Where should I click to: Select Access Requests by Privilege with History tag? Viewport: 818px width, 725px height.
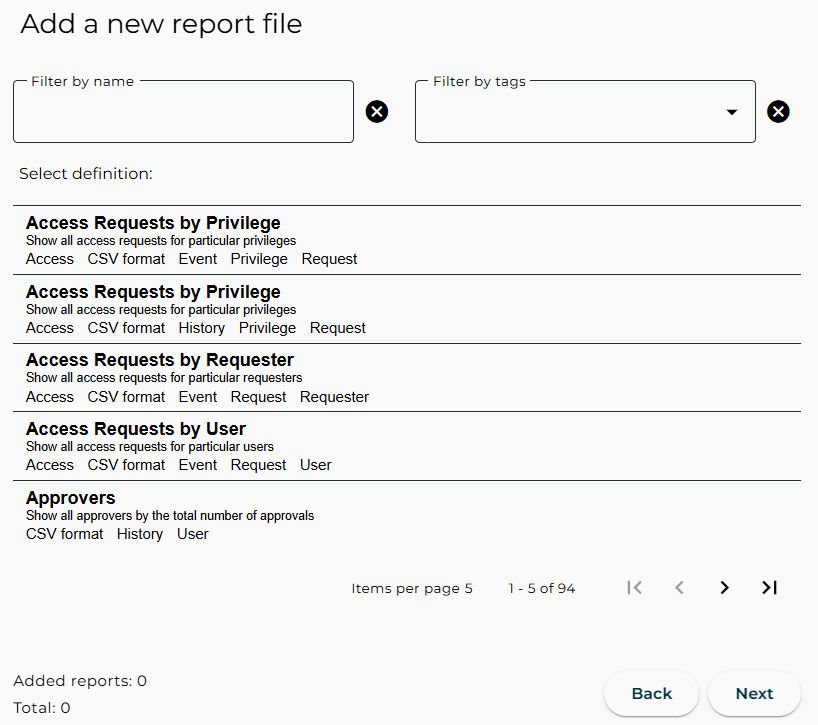pyautogui.click(x=153, y=291)
